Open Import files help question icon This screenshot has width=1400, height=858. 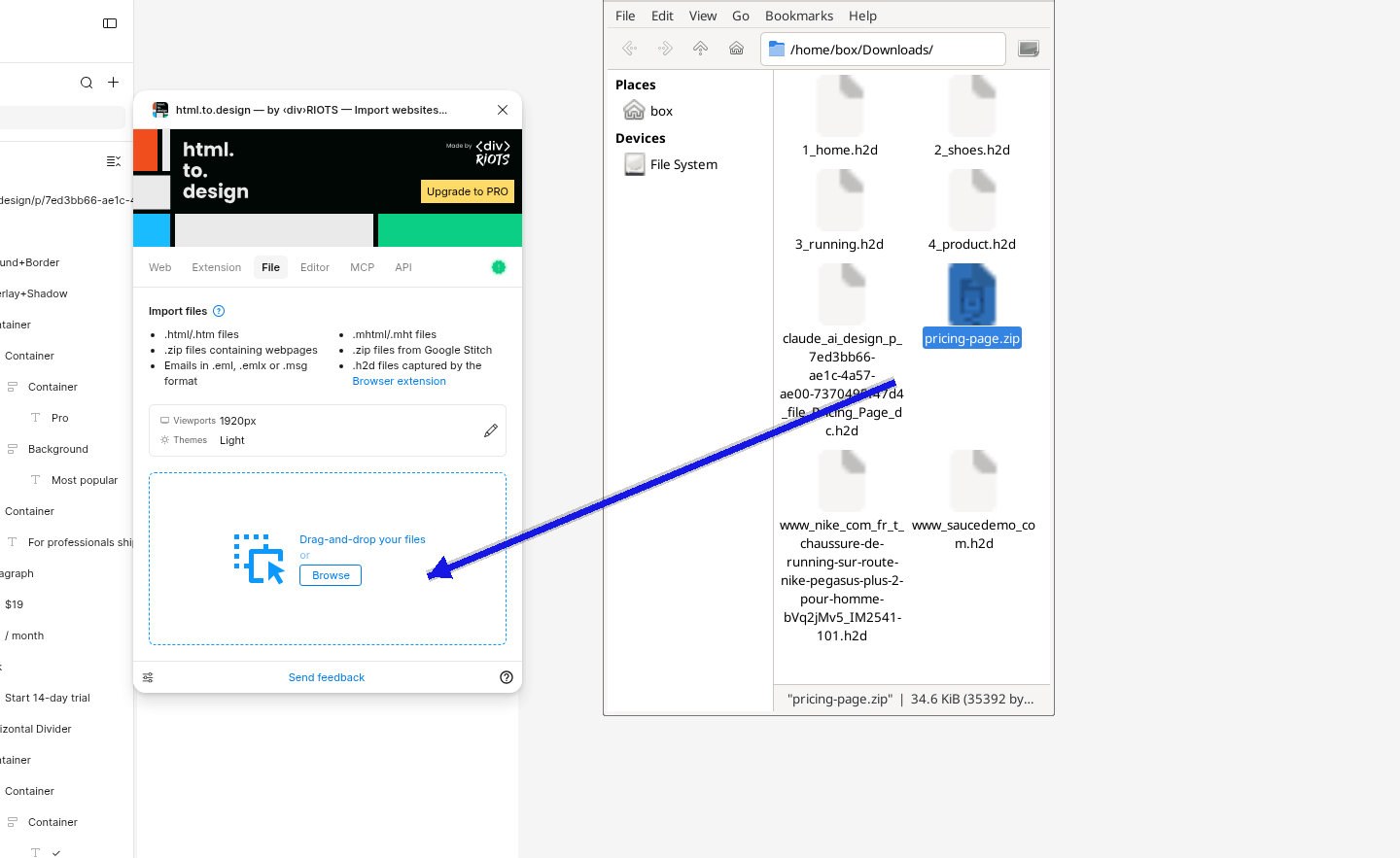219,311
